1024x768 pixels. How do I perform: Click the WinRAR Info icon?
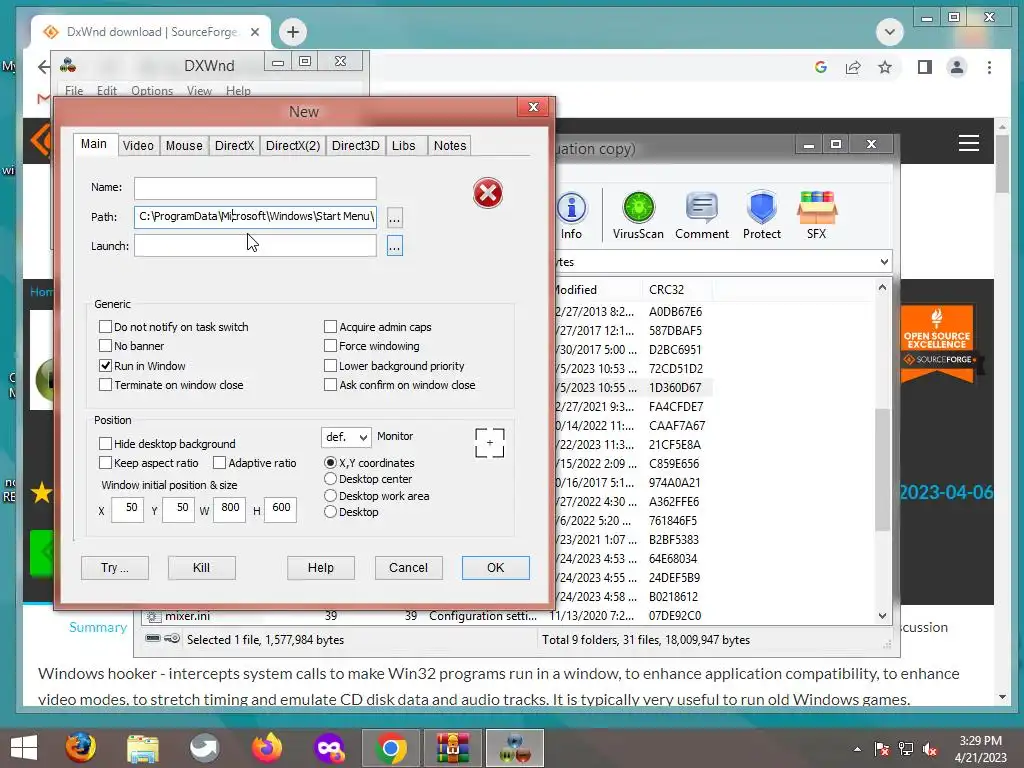[x=571, y=209]
